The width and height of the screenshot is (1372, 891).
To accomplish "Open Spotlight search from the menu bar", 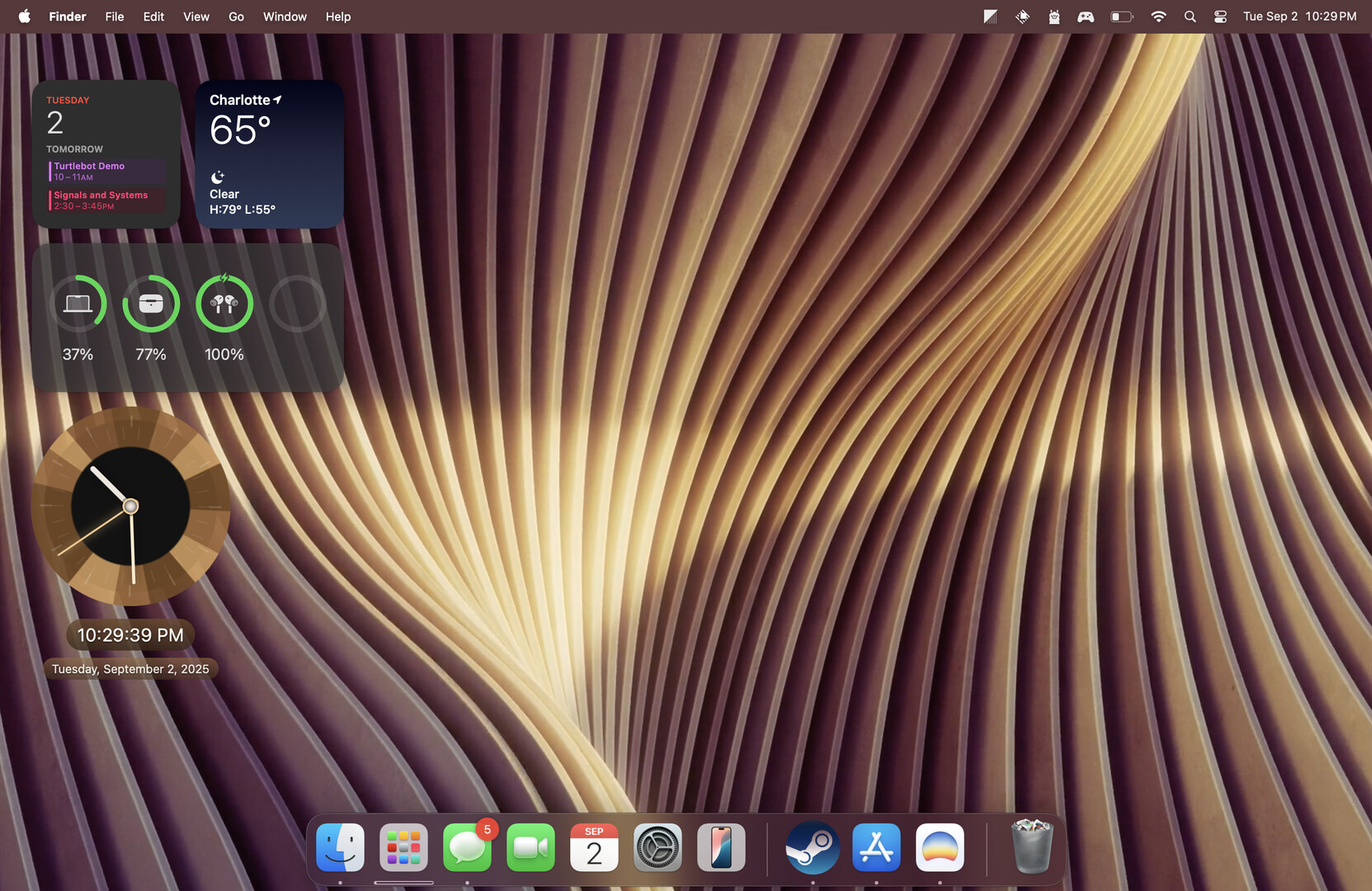I will [x=1190, y=16].
